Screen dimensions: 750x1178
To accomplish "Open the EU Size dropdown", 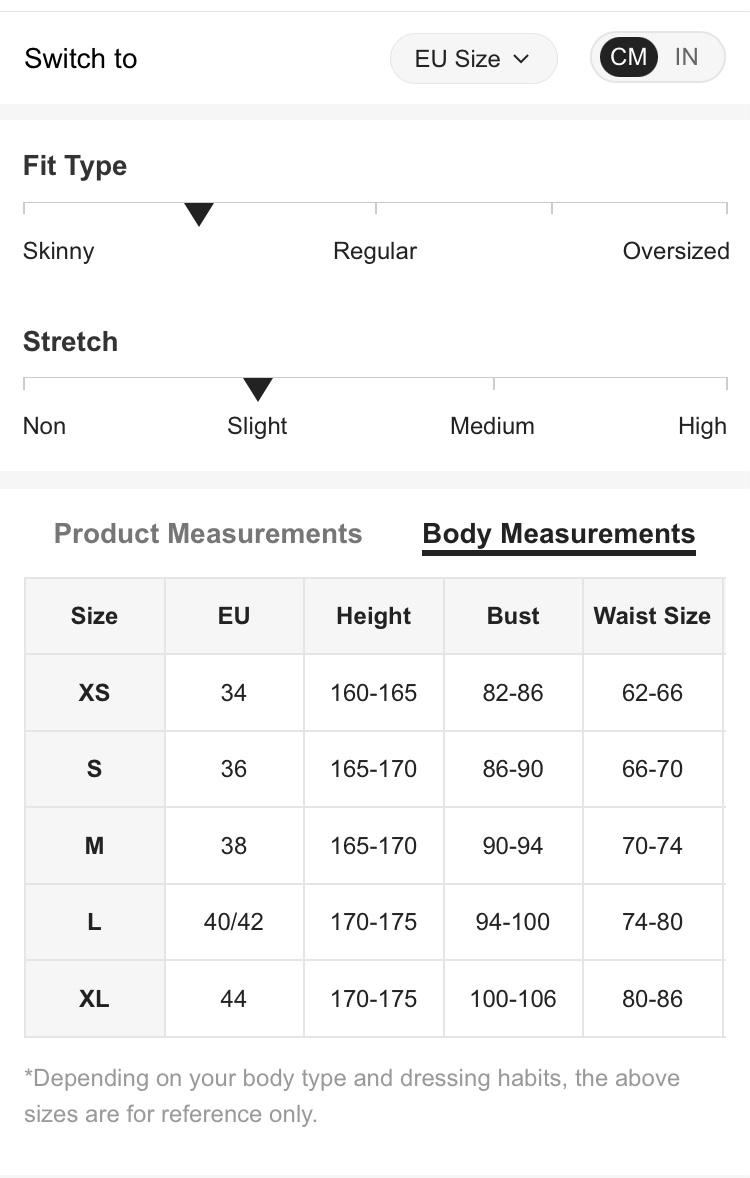I will [x=472, y=59].
